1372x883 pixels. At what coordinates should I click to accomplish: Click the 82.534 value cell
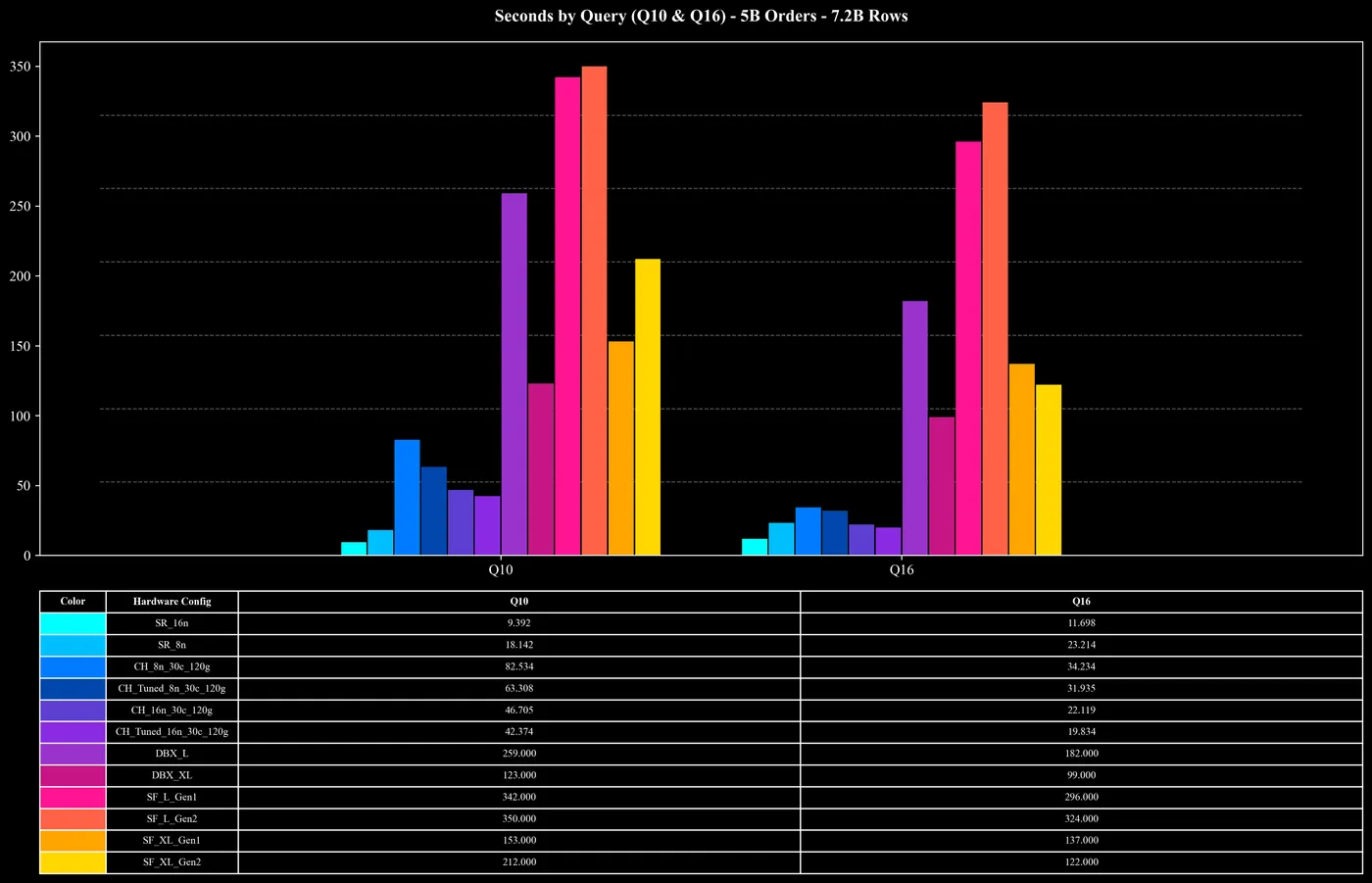[519, 666]
